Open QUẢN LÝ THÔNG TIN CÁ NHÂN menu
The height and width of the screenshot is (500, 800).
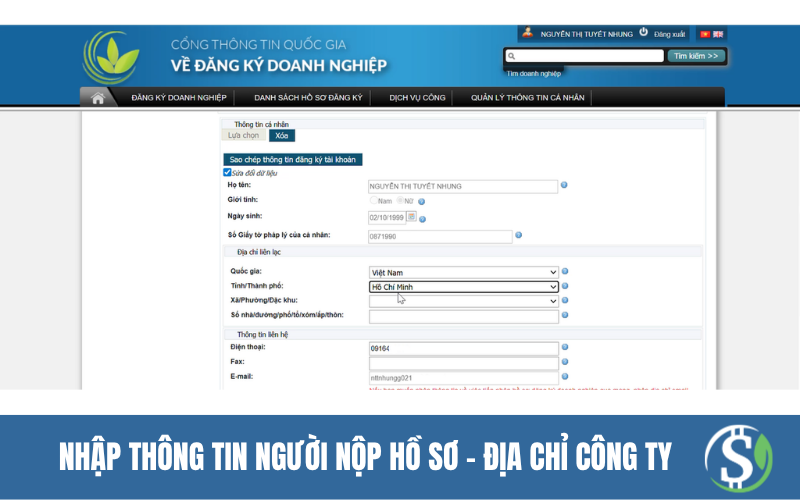528,97
